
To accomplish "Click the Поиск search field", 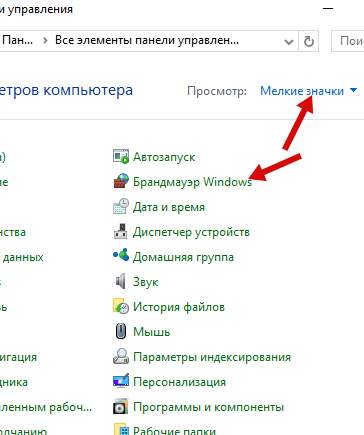I will tap(348, 41).
